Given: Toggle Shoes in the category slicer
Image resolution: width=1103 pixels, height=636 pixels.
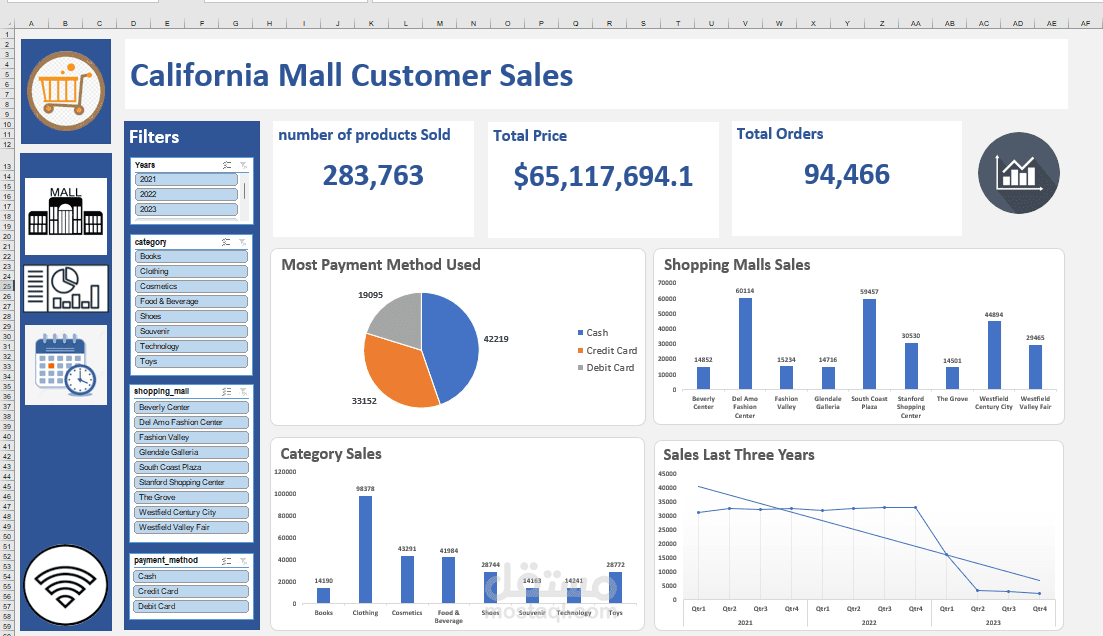Looking at the screenshot, I should click(x=190, y=316).
